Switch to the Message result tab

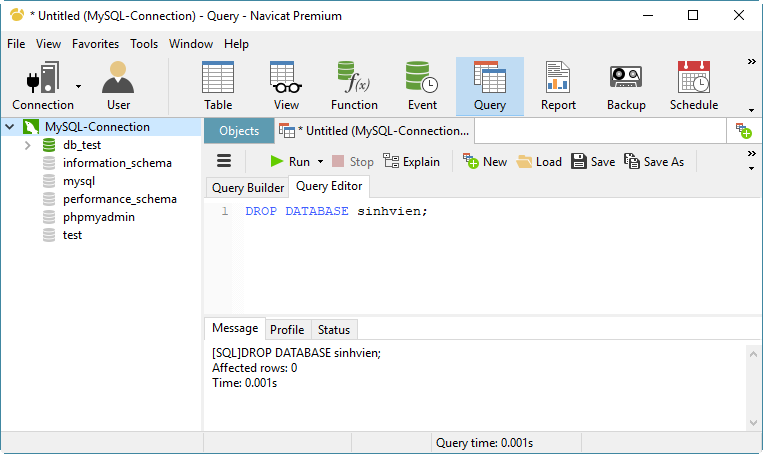pos(235,328)
